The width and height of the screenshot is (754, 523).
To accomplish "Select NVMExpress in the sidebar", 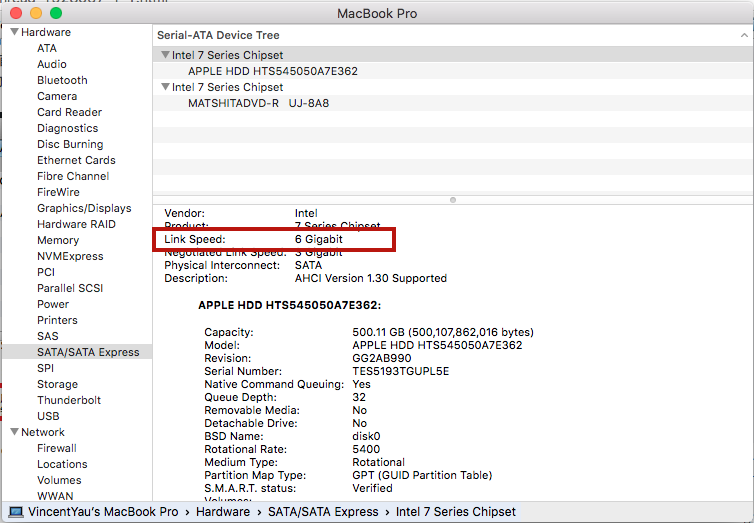I will tap(70, 256).
